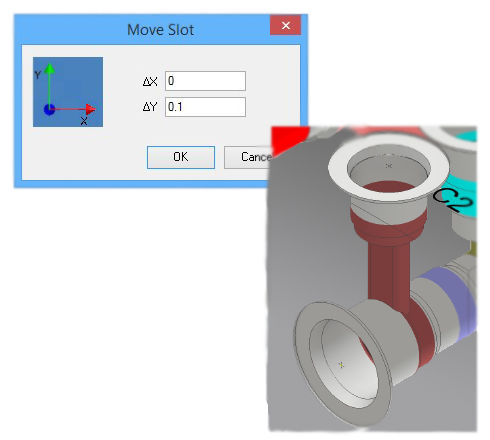
Task: Click the XY coordinate axes preview
Action: pyautogui.click(x=68, y=92)
